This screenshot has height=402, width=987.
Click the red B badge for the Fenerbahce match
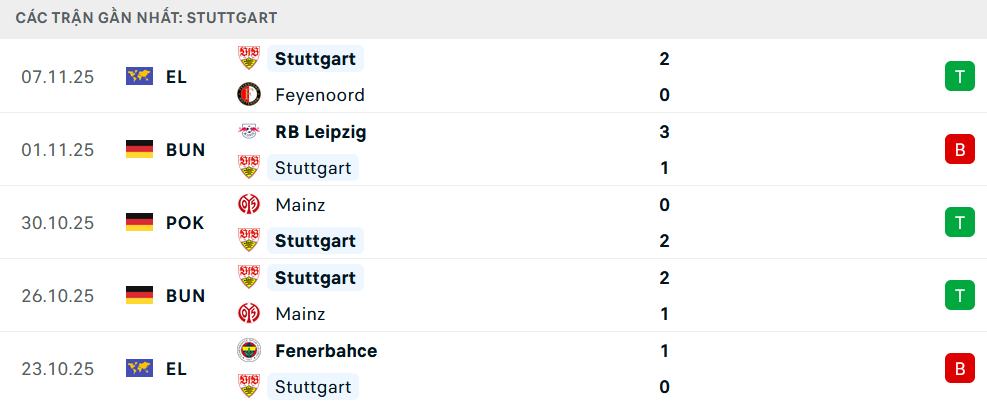pyautogui.click(x=959, y=369)
